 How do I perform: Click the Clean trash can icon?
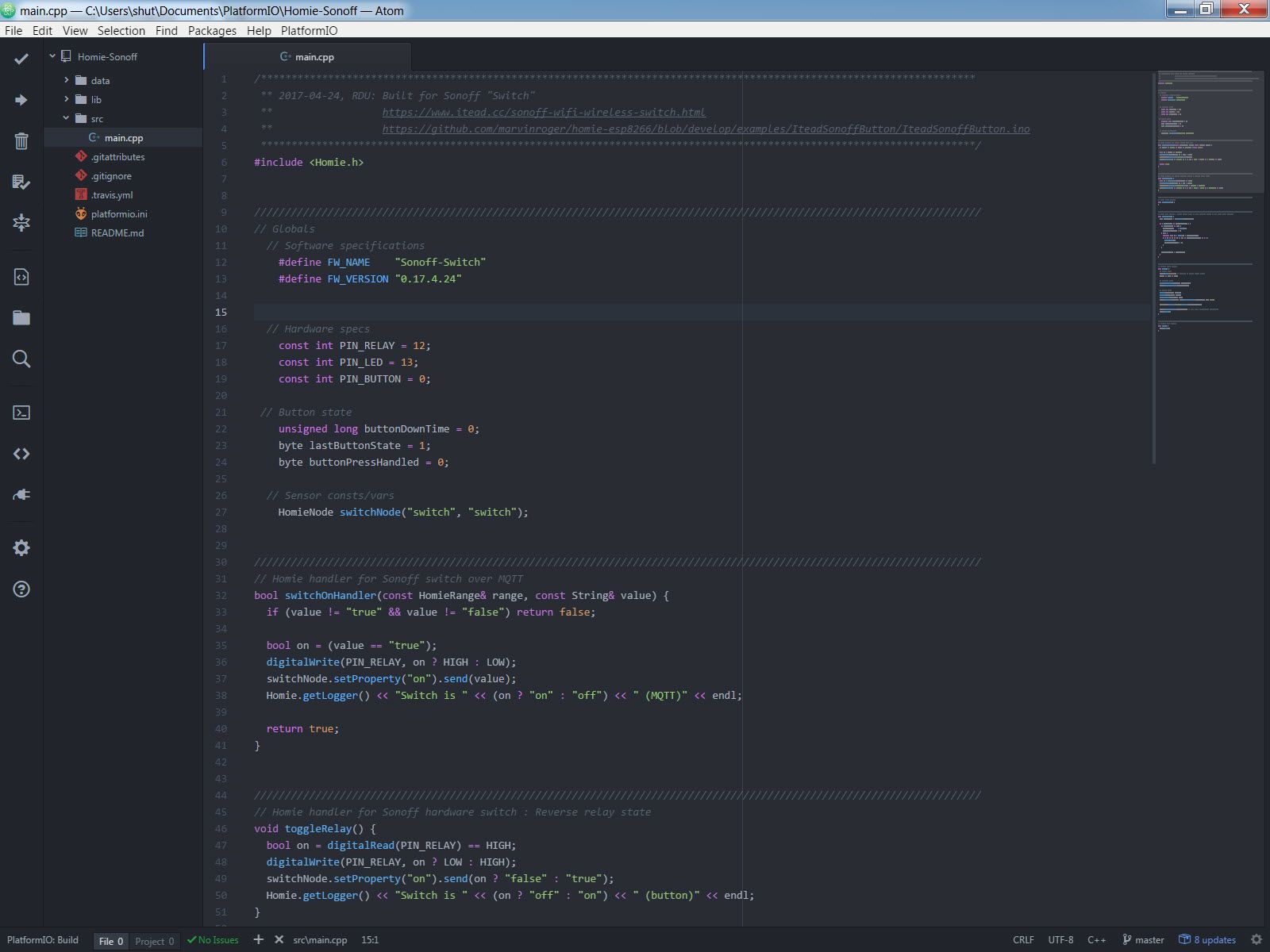click(x=21, y=141)
